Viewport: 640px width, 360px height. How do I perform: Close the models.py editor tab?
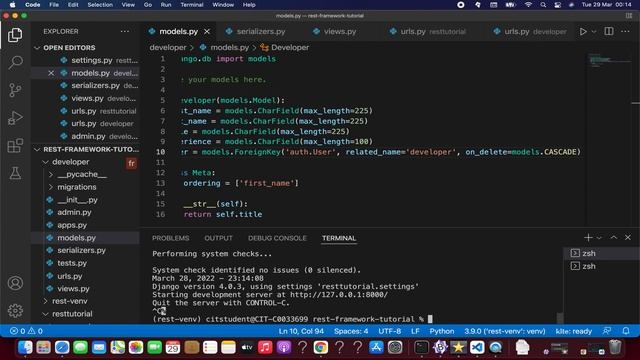click(x=207, y=31)
